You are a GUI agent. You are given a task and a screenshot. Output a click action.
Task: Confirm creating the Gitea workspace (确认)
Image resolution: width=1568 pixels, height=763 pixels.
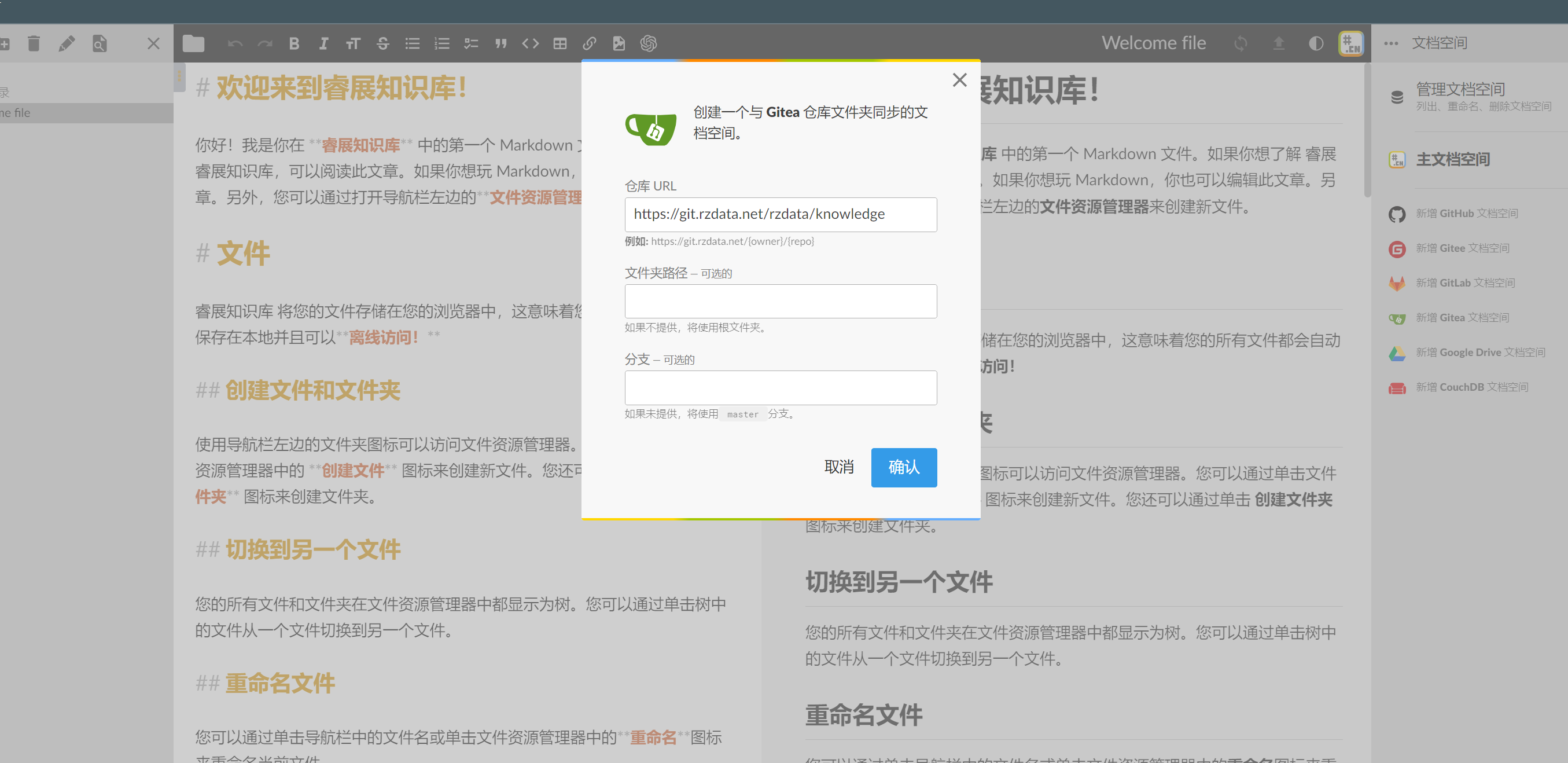[903, 467]
